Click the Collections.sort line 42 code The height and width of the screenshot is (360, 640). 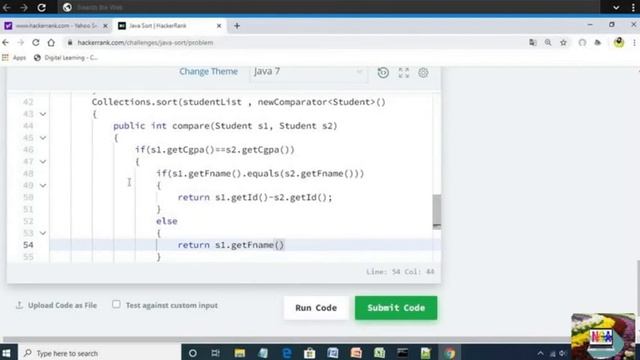pos(238,102)
